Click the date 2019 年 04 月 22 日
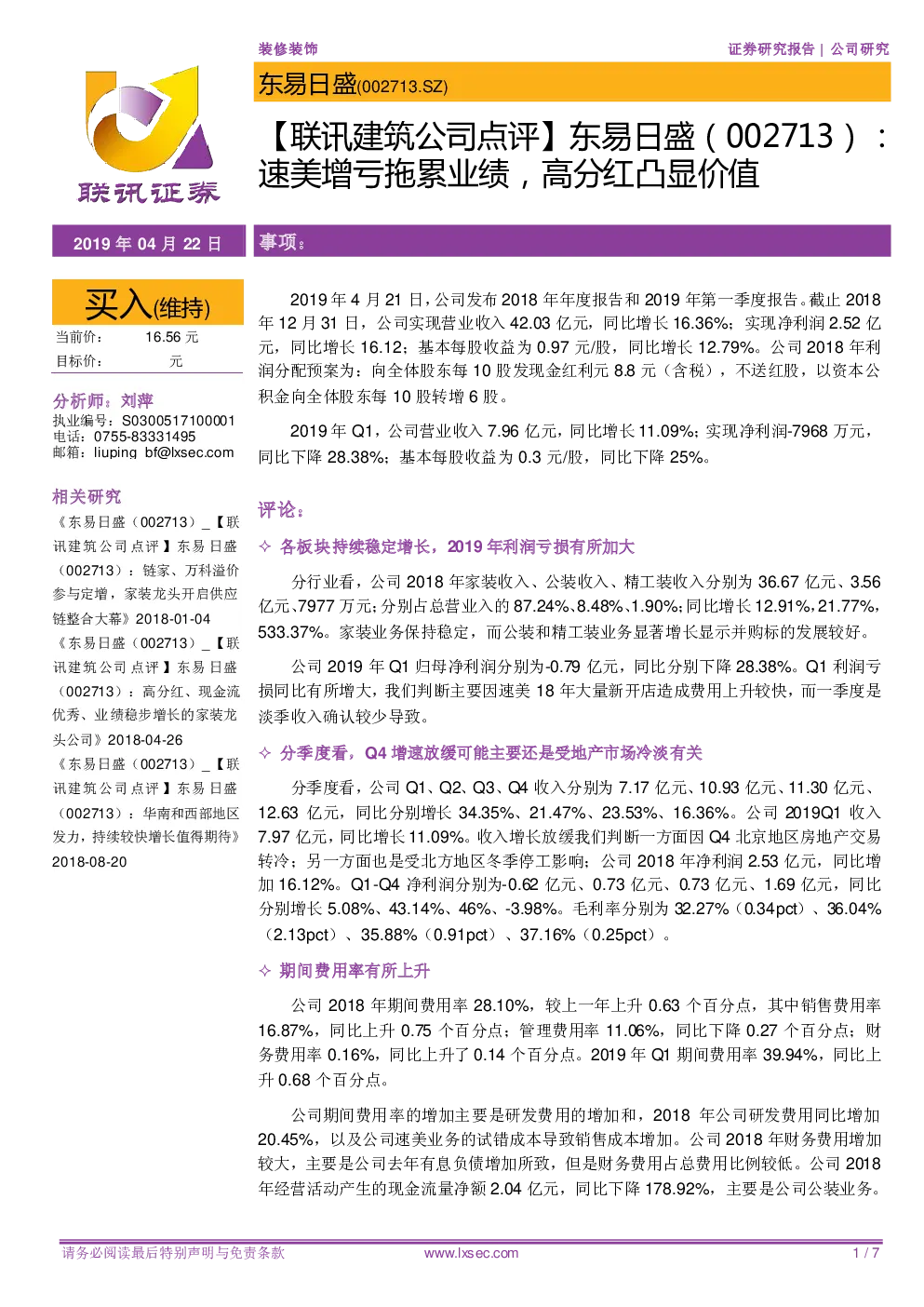Image resolution: width=924 pixels, height=1307 pixels. click(x=148, y=243)
